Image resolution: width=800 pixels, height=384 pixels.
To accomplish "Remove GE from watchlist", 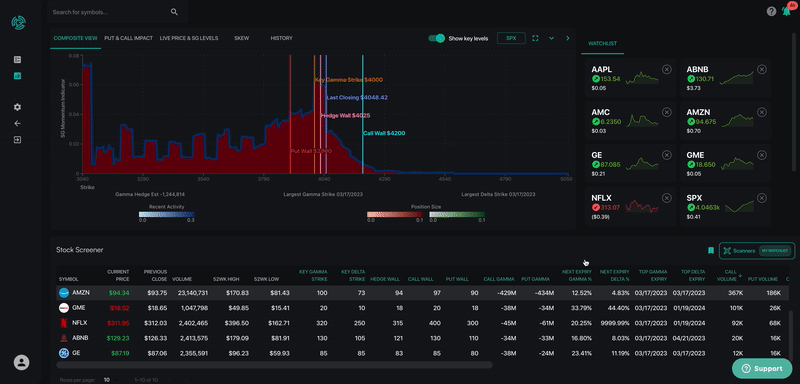I will click(666, 155).
